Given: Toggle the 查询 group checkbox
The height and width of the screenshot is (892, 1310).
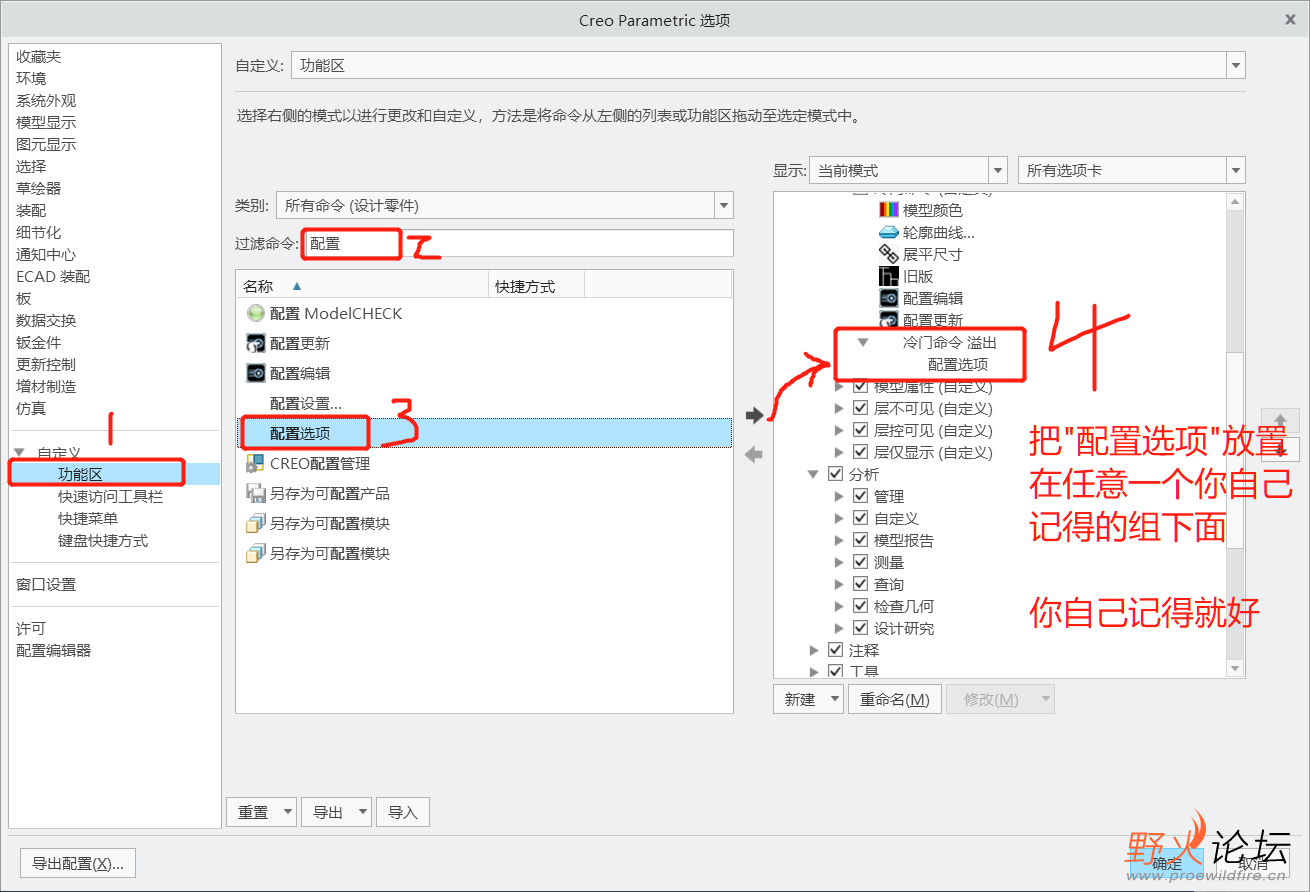Looking at the screenshot, I should coord(860,584).
